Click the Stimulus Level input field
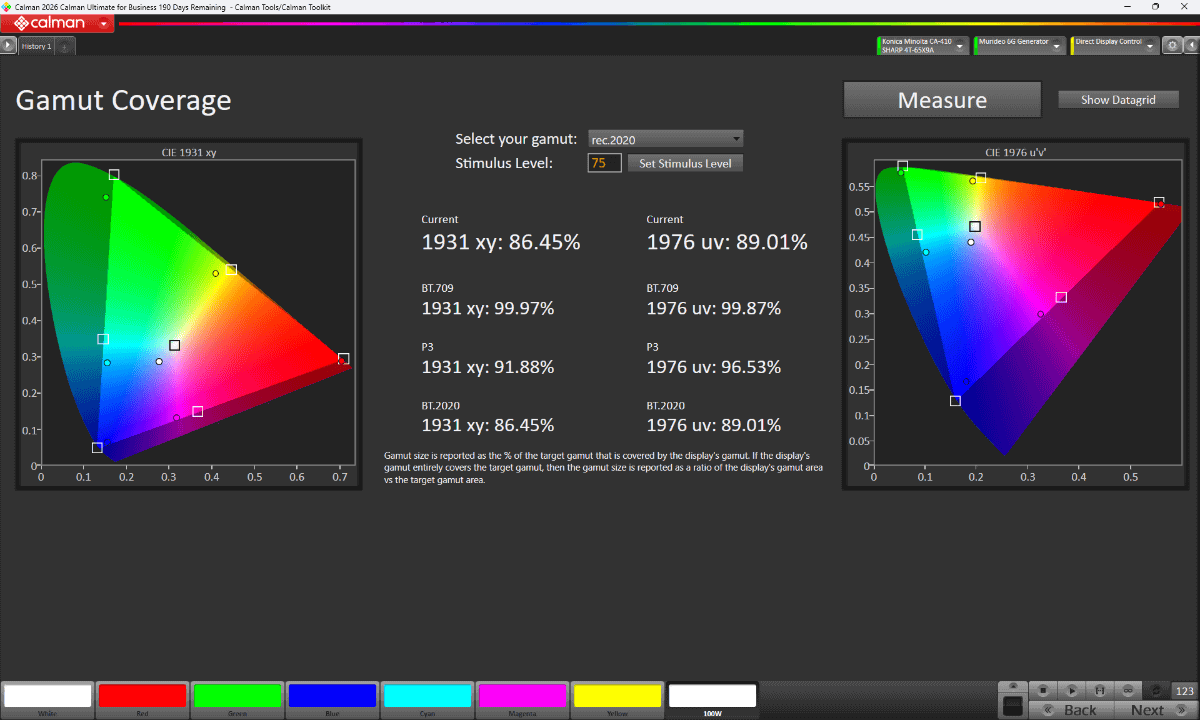 click(605, 163)
